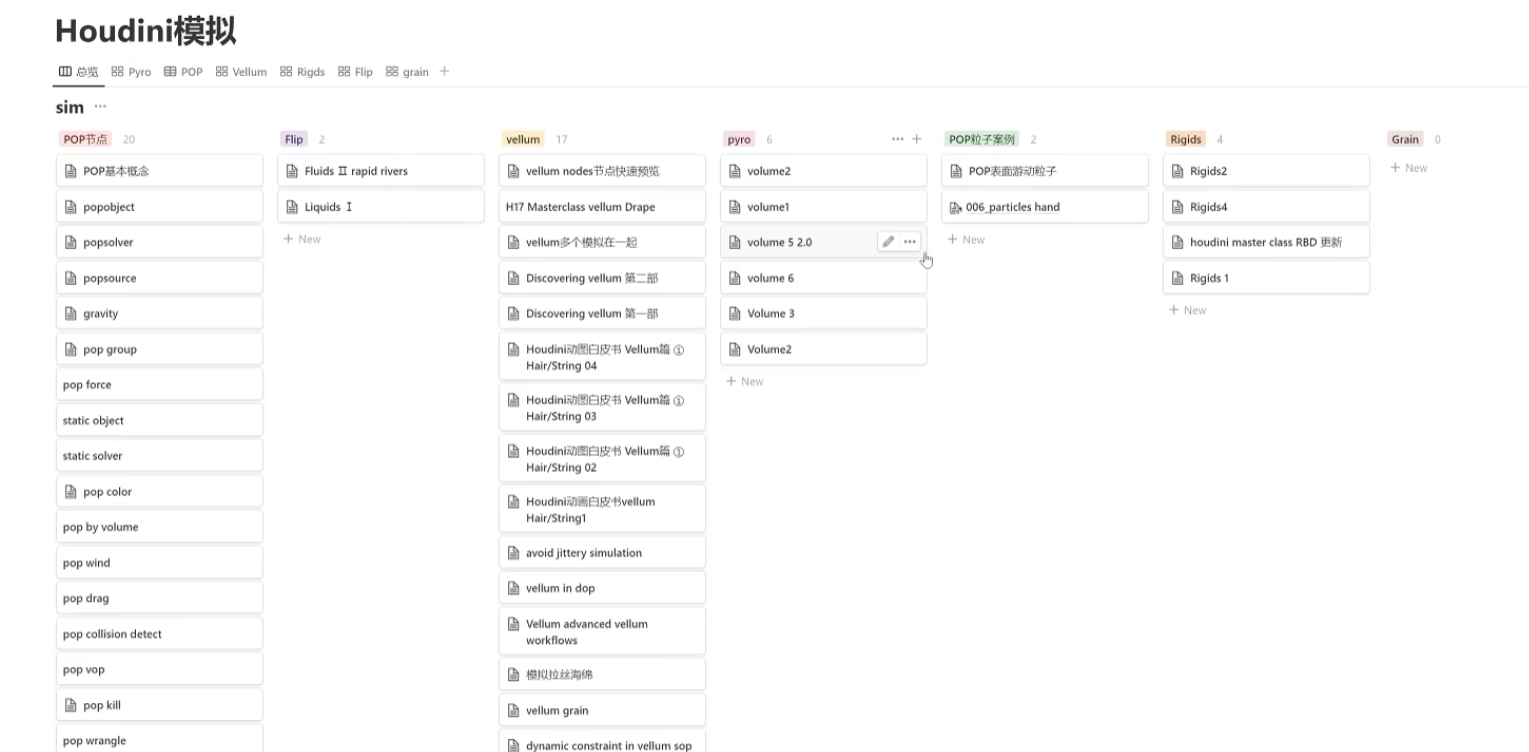Add a new card under the Grain column
Viewport: 1529px width, 752px height.
tap(1409, 168)
